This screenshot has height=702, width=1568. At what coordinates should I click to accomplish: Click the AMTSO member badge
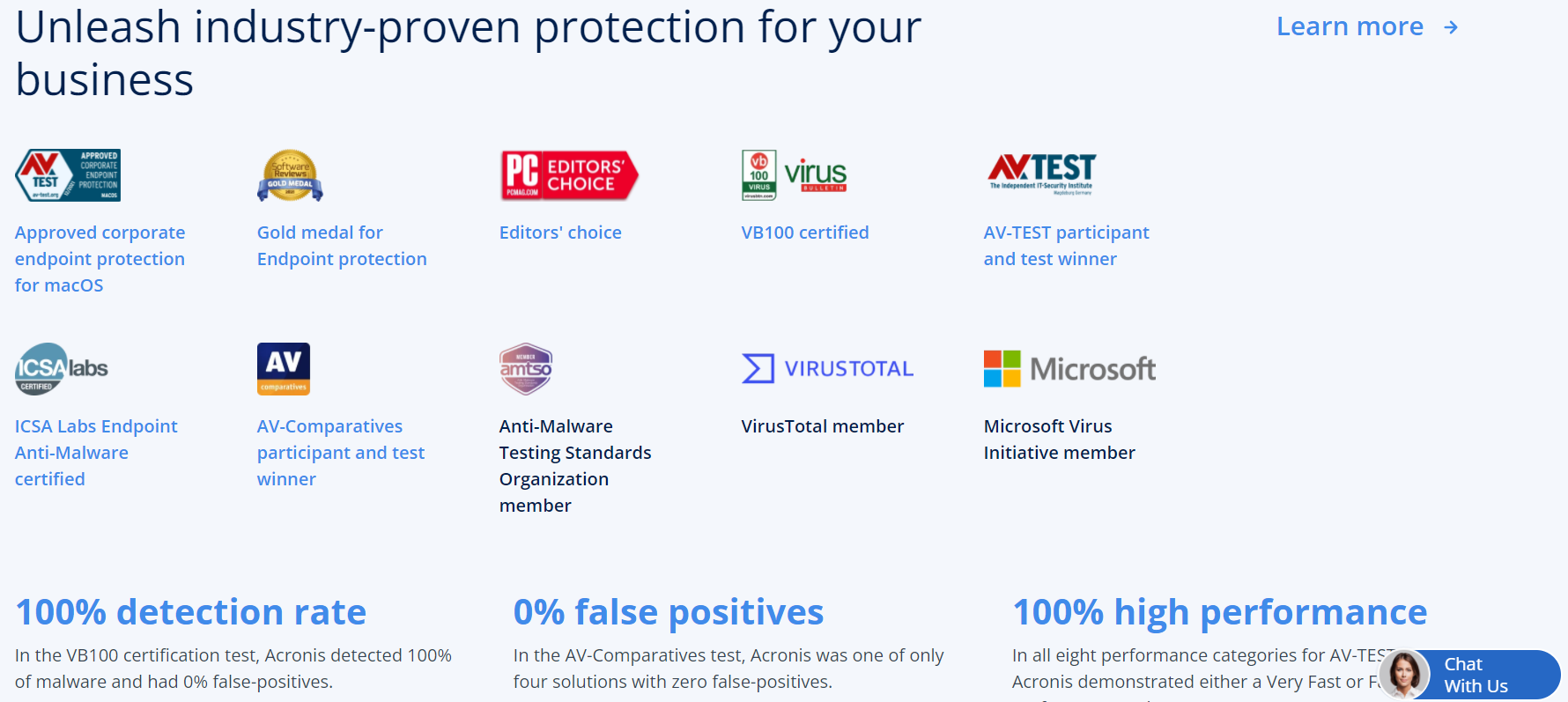(x=526, y=369)
